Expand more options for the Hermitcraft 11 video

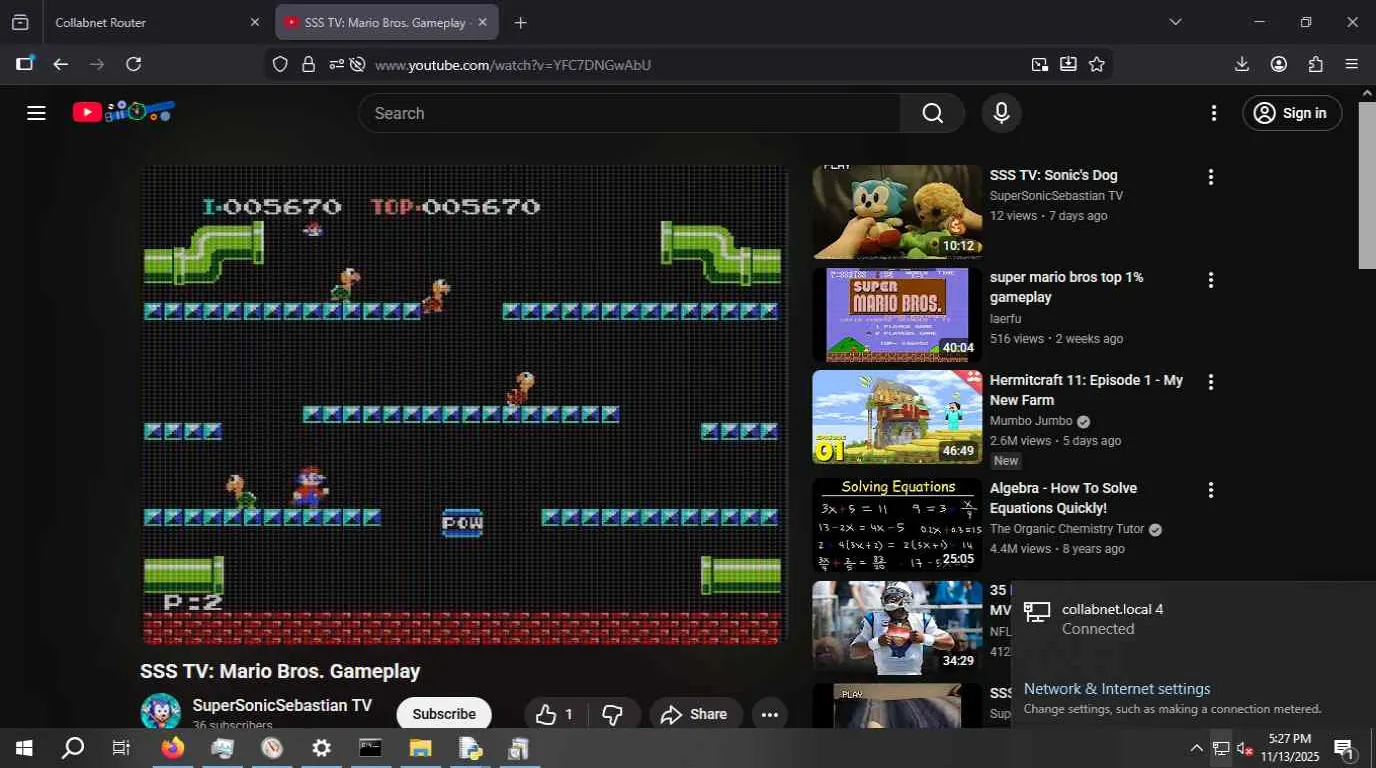1210,382
